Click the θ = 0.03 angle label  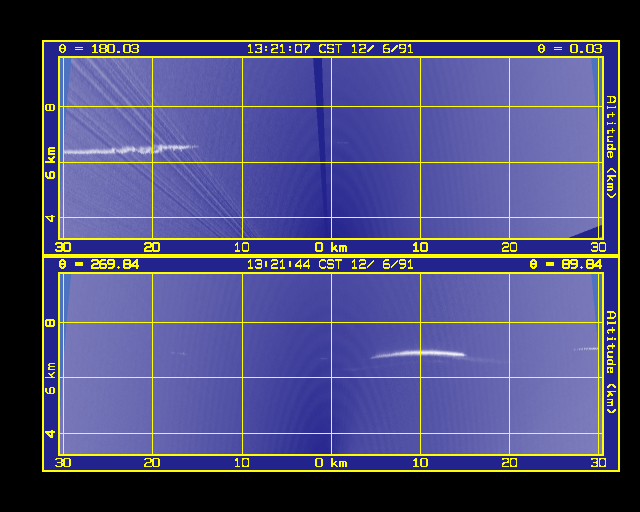coord(569,49)
